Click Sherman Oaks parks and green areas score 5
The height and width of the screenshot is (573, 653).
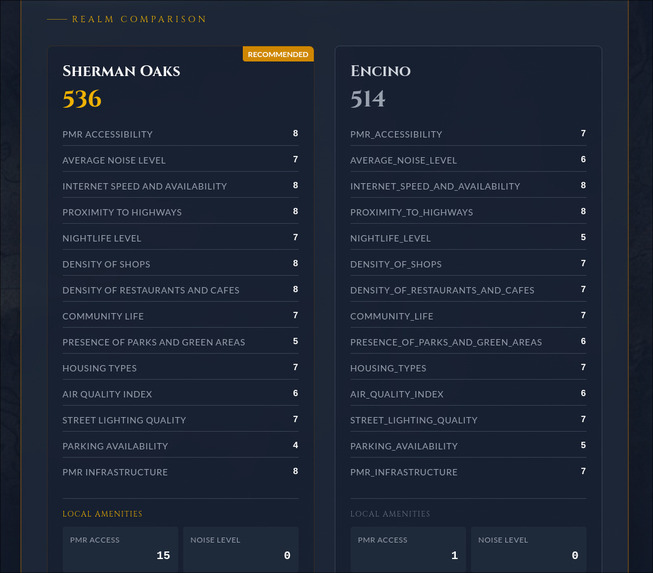click(295, 341)
